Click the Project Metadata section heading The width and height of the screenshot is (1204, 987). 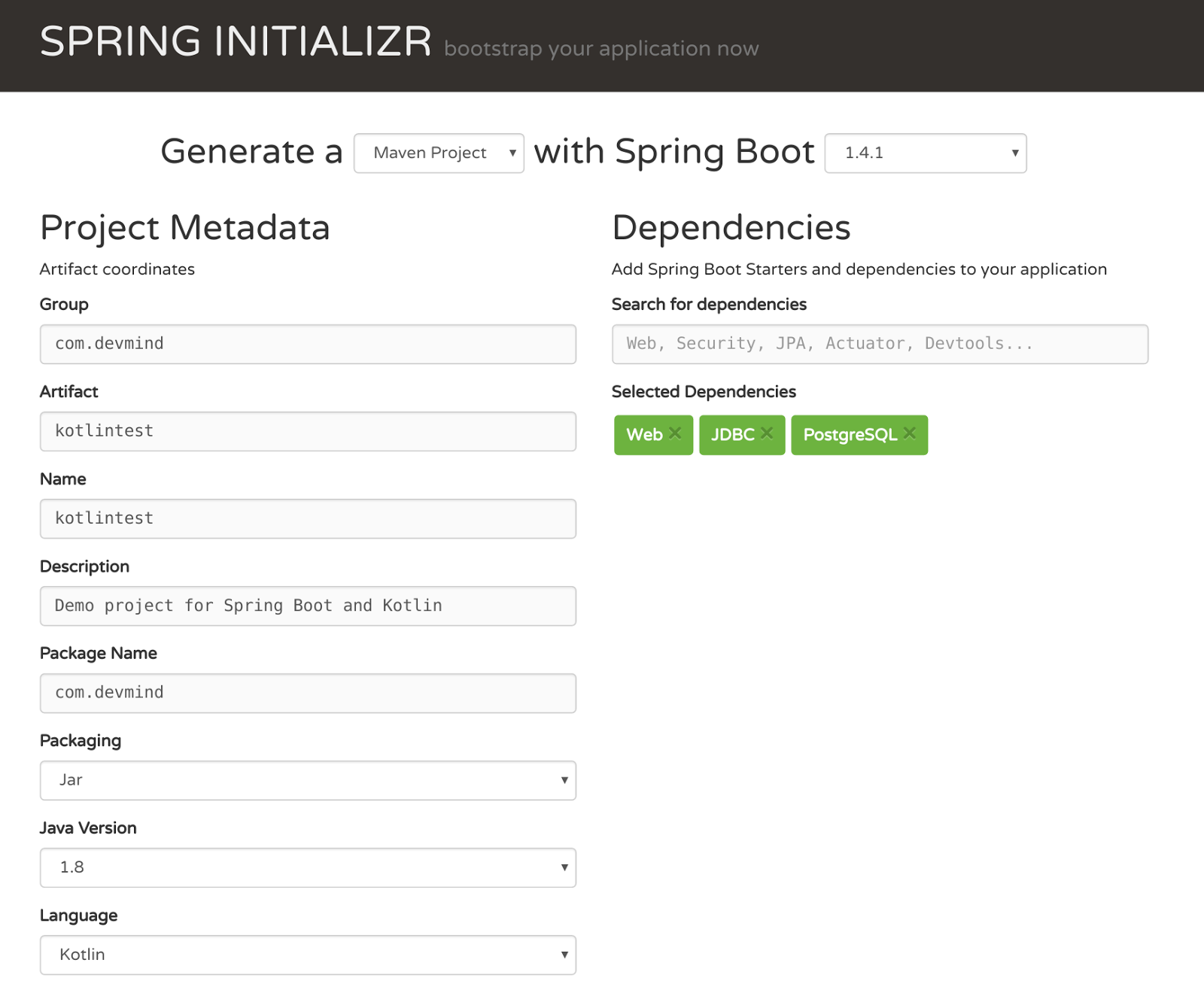pyautogui.click(x=185, y=228)
